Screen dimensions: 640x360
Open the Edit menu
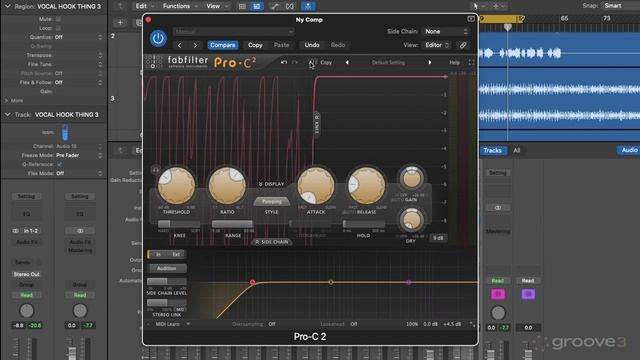144,6
